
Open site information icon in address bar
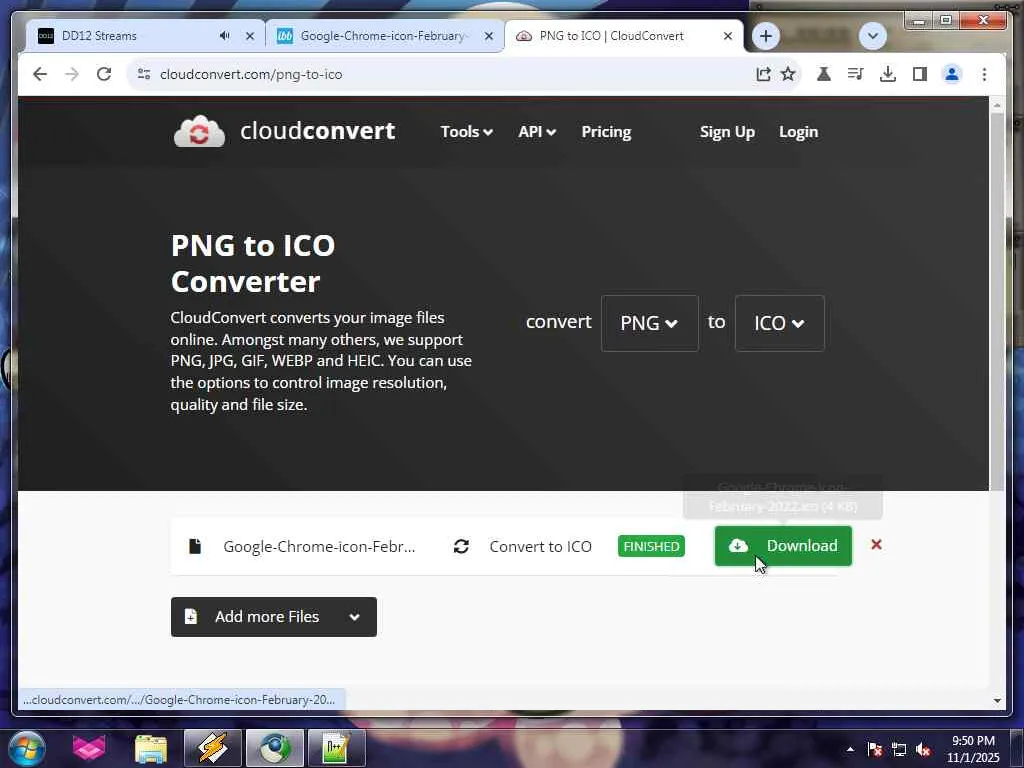(144, 74)
